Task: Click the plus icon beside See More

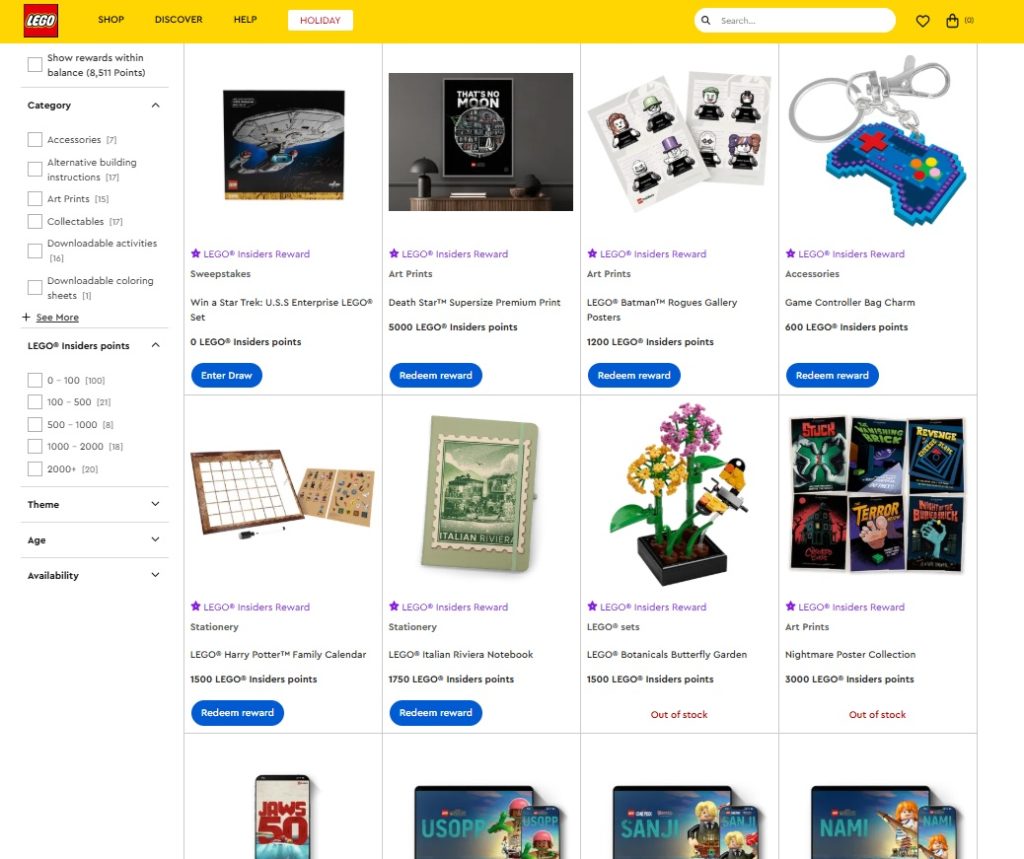Action: pyautogui.click(x=26, y=317)
